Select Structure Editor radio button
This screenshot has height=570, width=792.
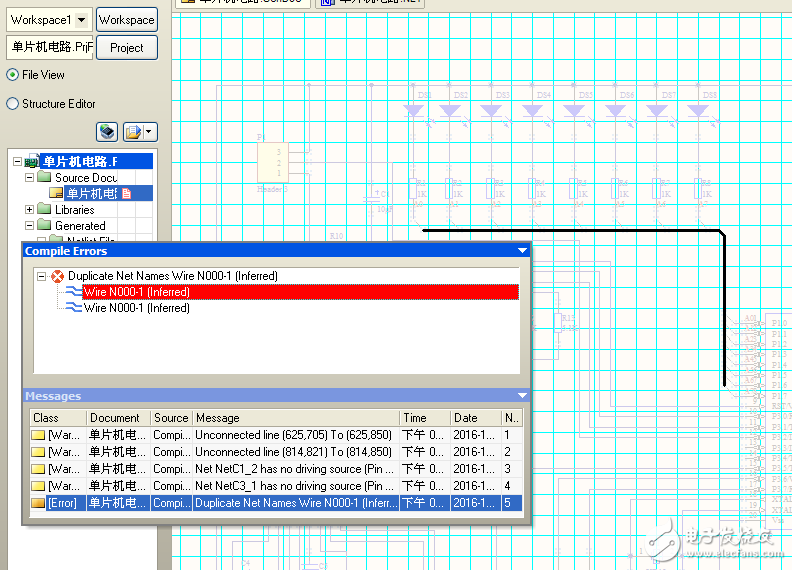(13, 104)
